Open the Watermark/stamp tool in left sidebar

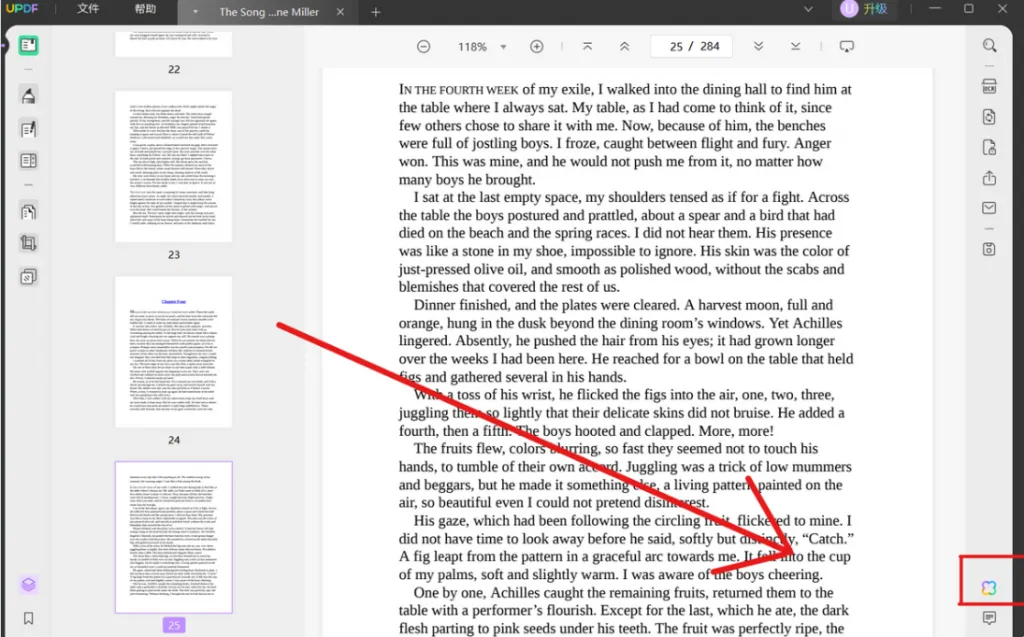point(28,277)
